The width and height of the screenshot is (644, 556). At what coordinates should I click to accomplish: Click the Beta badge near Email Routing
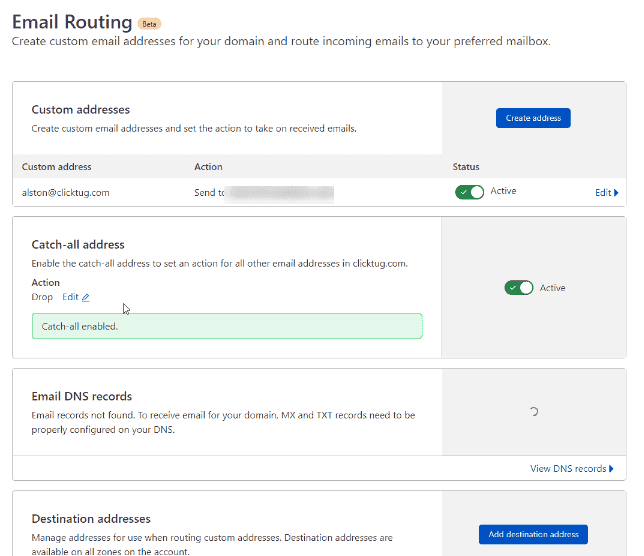tap(150, 23)
